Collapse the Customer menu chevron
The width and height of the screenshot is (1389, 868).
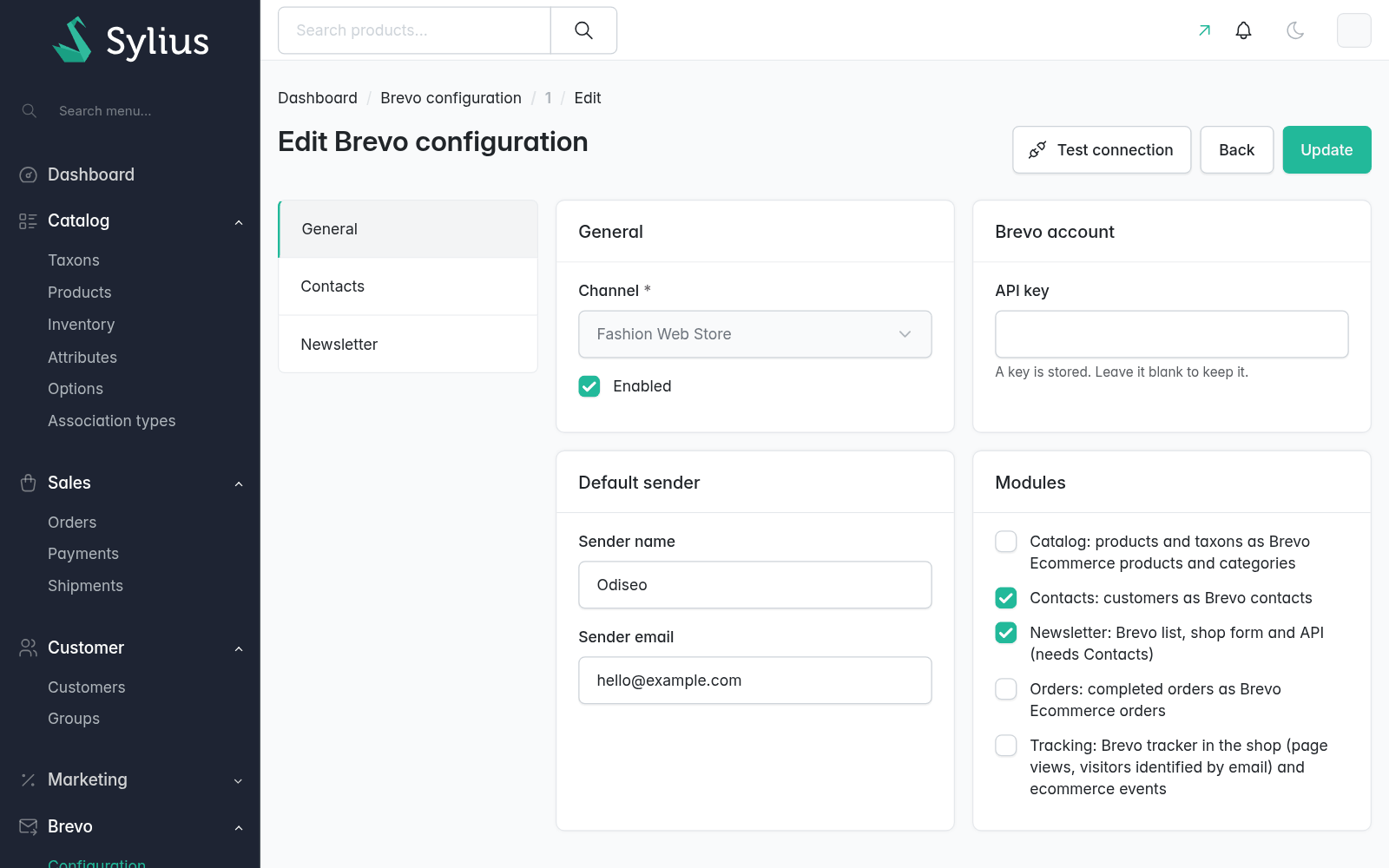click(239, 648)
